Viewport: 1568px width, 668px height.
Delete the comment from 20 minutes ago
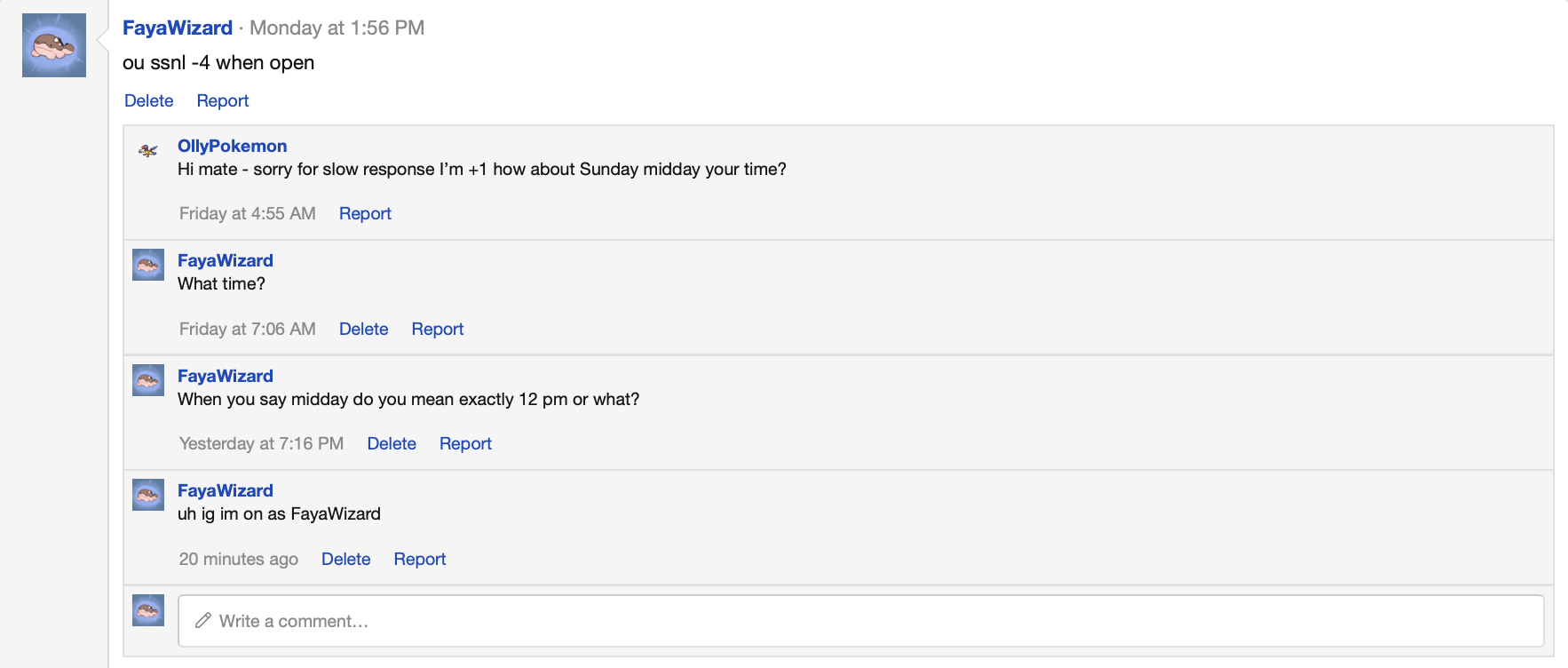(345, 559)
